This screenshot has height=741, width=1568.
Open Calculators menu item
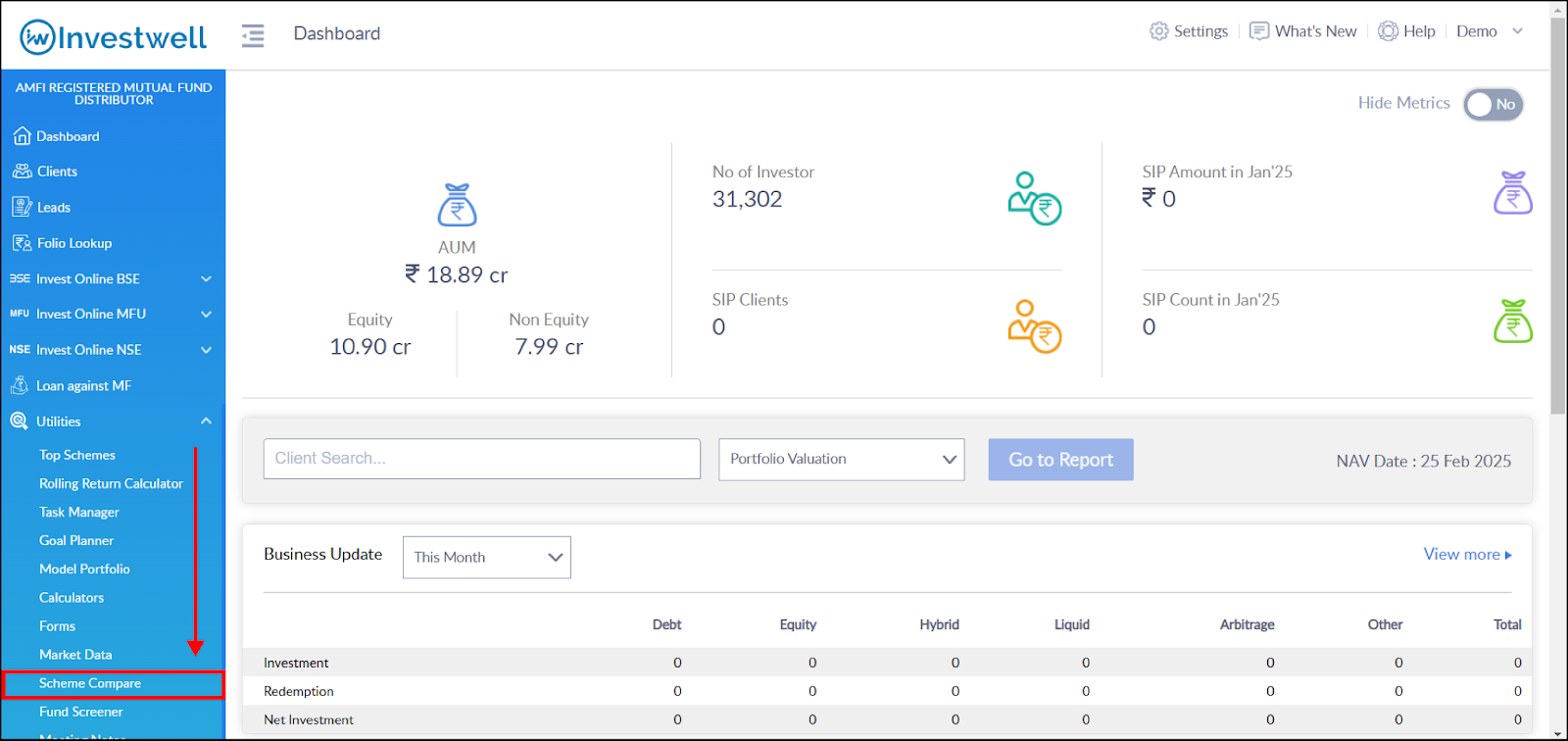72,597
